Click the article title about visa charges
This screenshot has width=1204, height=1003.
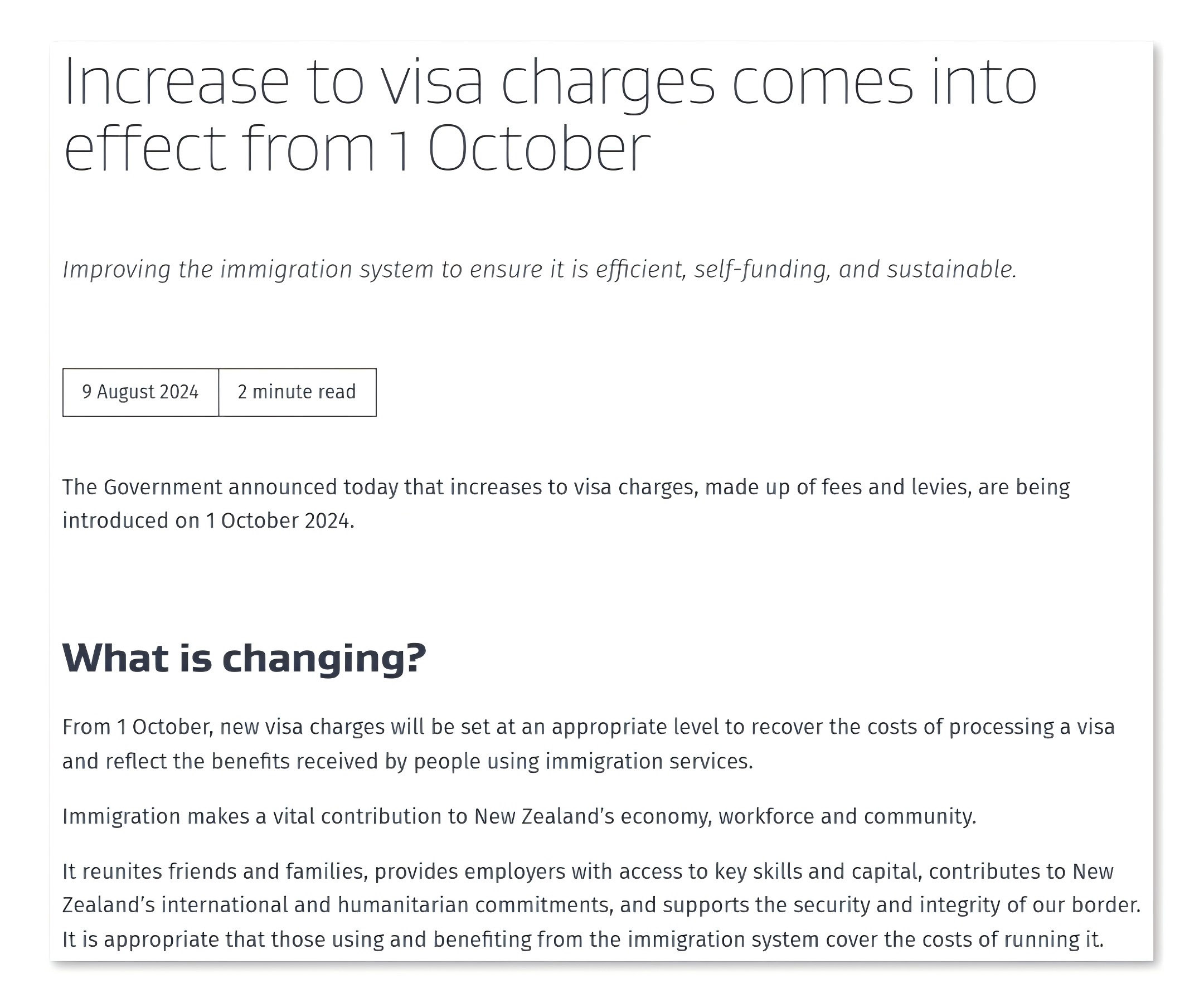tap(550, 115)
